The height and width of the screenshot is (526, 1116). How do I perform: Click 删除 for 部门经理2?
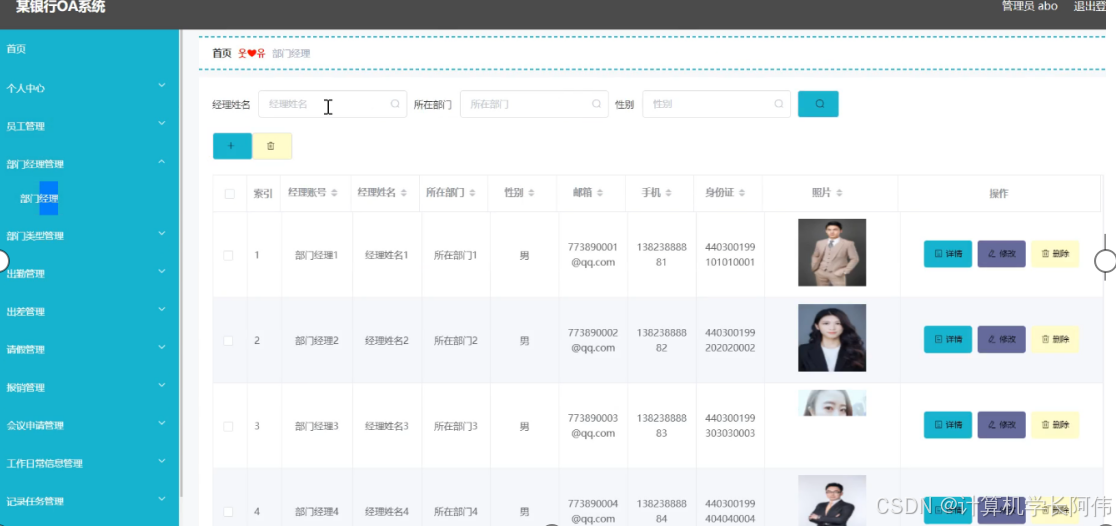[x=1055, y=340]
